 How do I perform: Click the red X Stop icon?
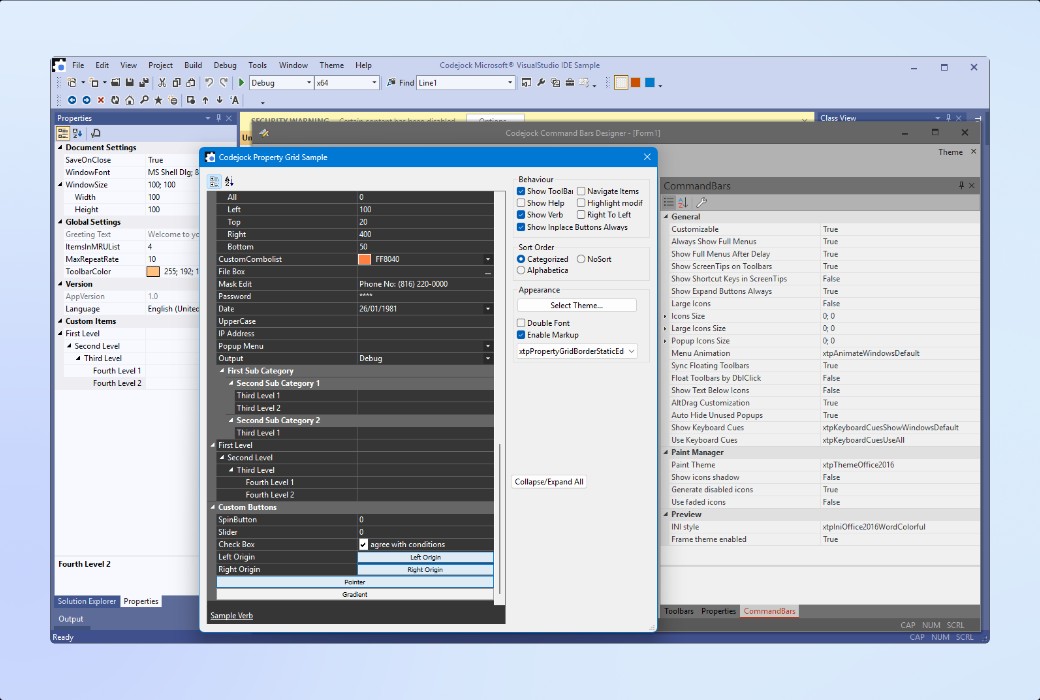click(x=101, y=100)
